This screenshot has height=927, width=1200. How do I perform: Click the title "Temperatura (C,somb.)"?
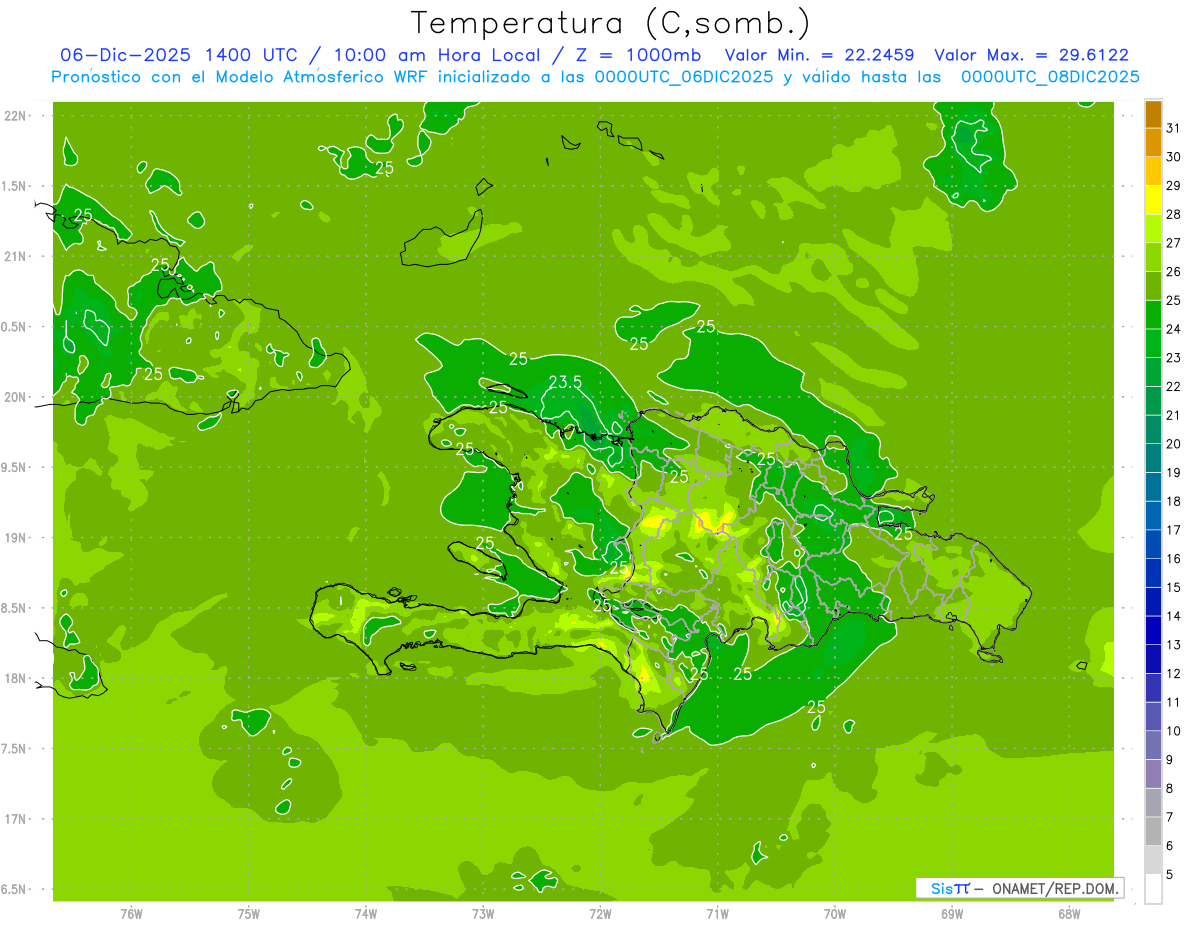(610, 23)
